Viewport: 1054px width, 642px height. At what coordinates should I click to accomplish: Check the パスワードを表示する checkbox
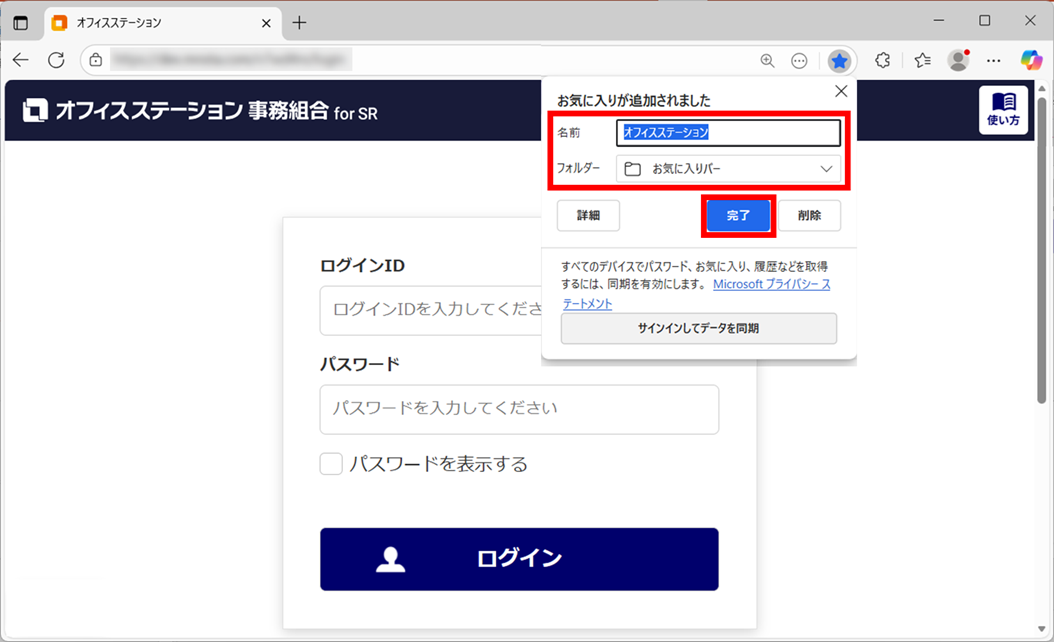point(331,464)
